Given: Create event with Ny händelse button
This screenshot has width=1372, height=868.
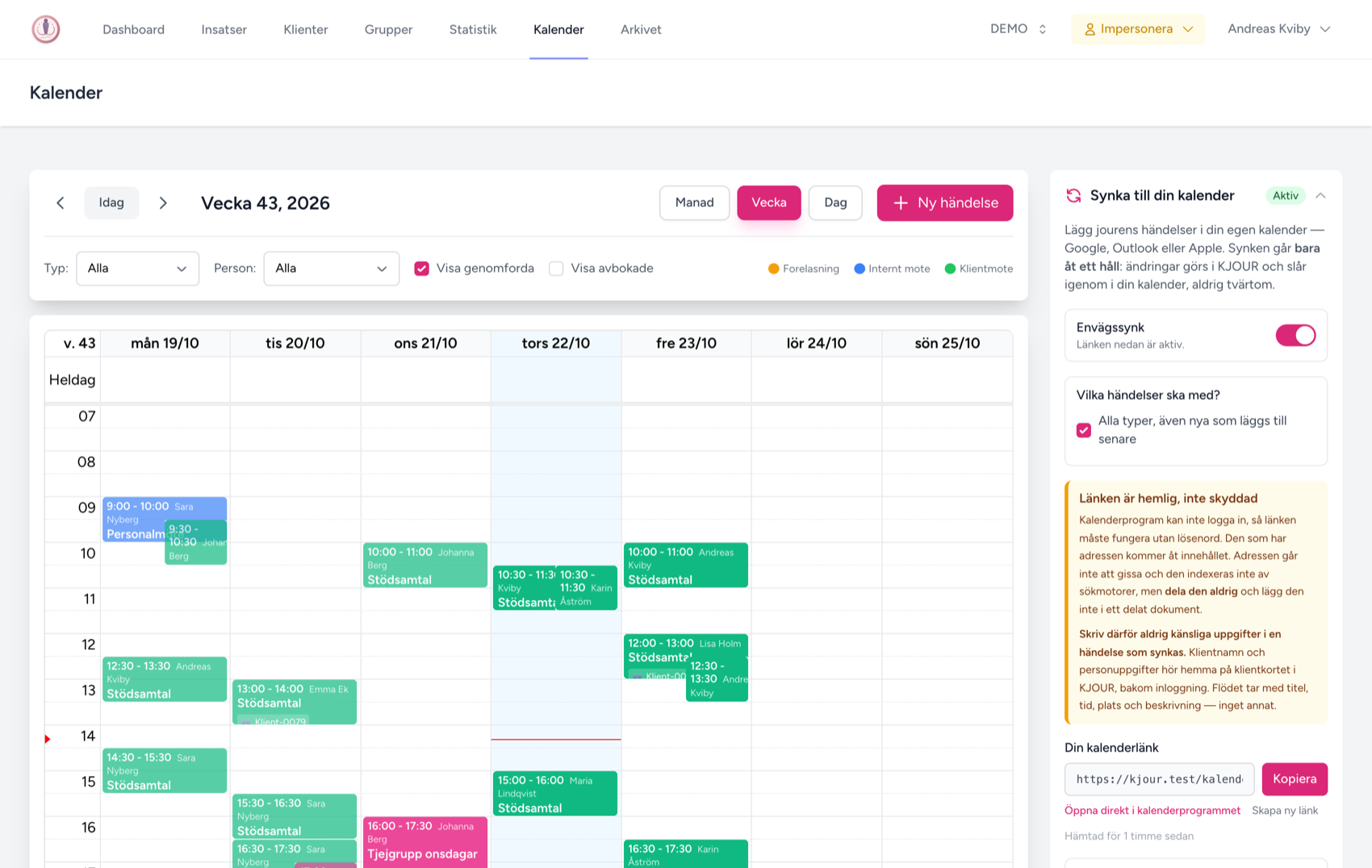Looking at the screenshot, I should coord(945,202).
